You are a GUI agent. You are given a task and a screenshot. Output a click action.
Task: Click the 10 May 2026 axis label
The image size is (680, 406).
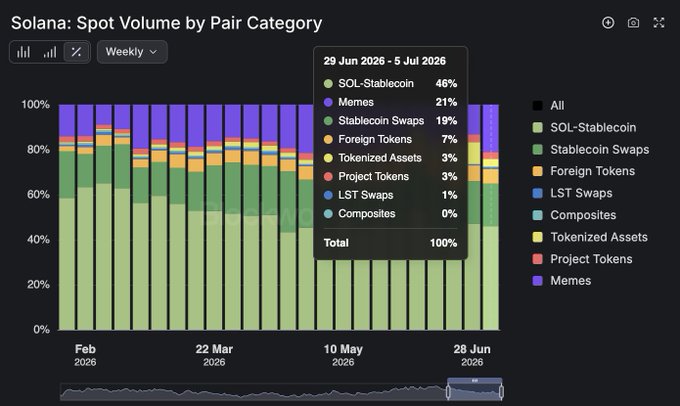[x=343, y=355]
